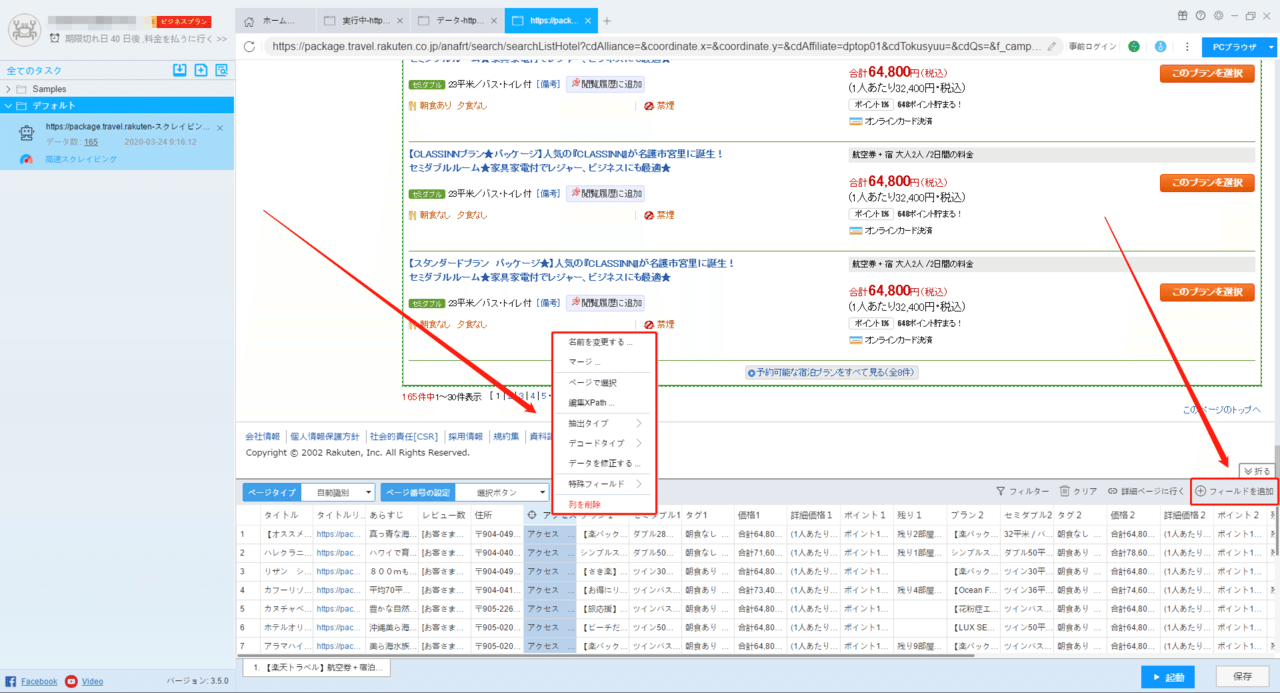Image resolution: width=1280 pixels, height=693 pixels.
Task: Click the green round icon beside 事前ログイン
Action: tap(1134, 46)
